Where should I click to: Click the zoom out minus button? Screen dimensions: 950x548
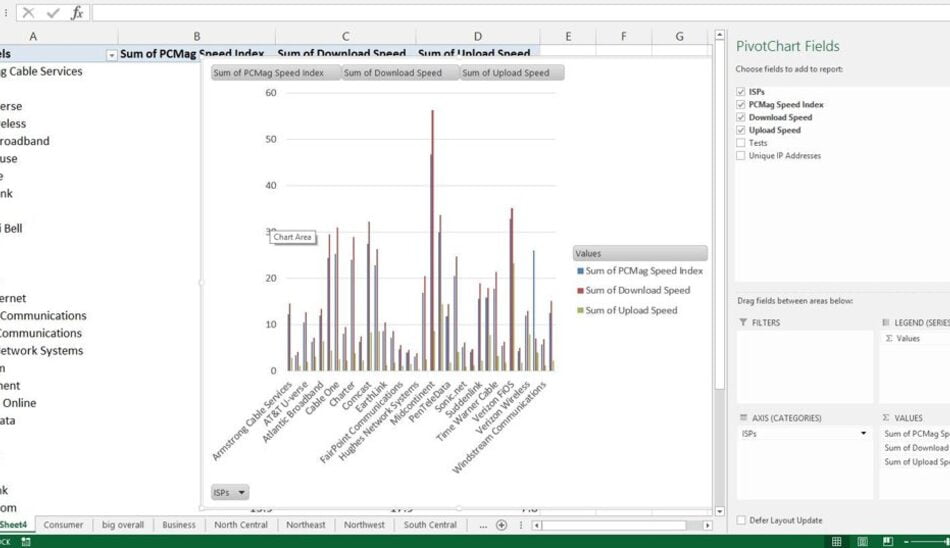[x=906, y=541]
